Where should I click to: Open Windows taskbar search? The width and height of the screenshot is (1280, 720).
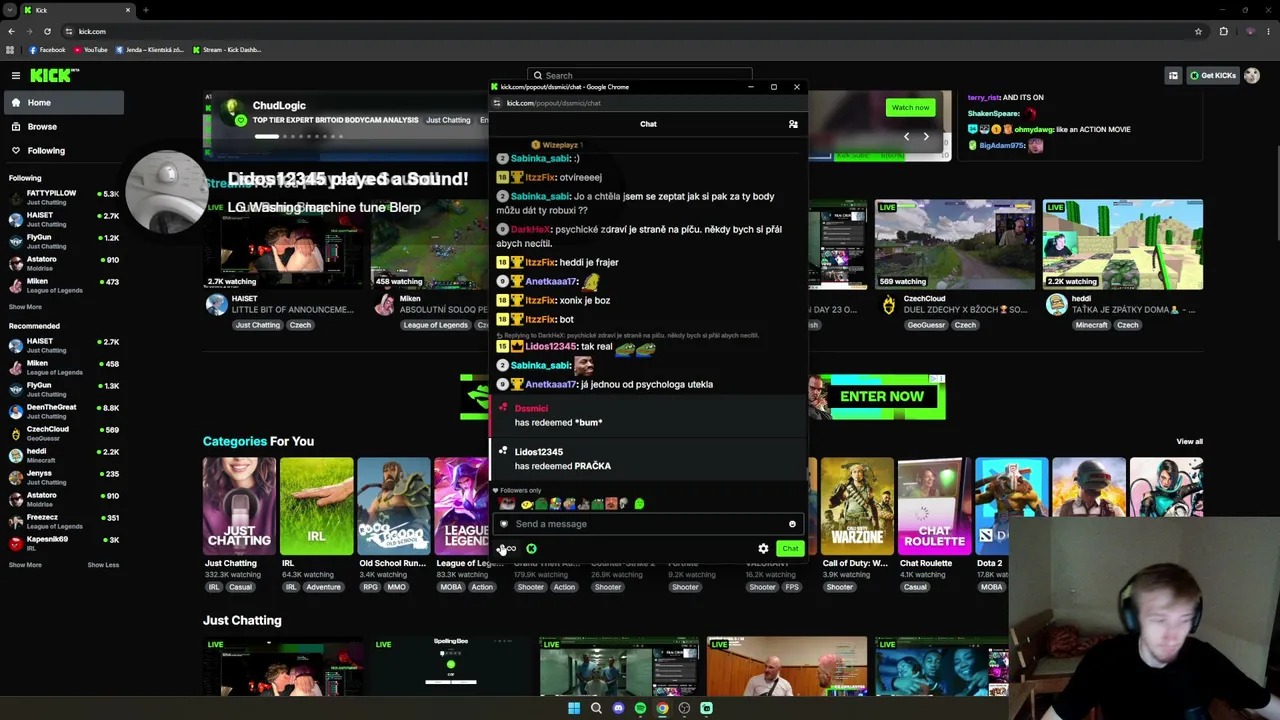[596, 708]
